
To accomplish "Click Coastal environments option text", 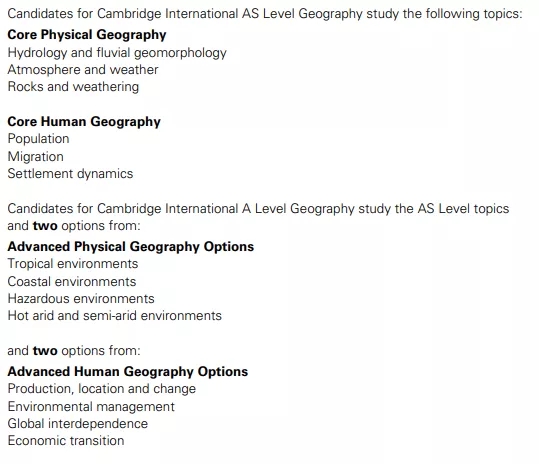I will (x=72, y=281).
